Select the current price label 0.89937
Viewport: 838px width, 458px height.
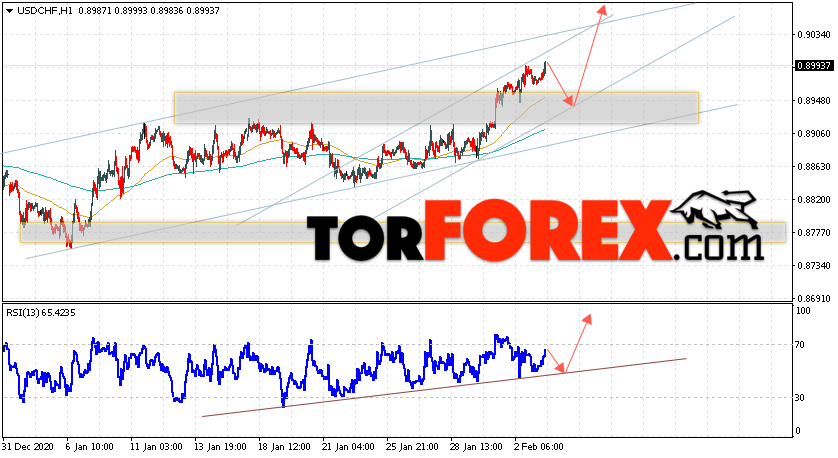tap(813, 65)
